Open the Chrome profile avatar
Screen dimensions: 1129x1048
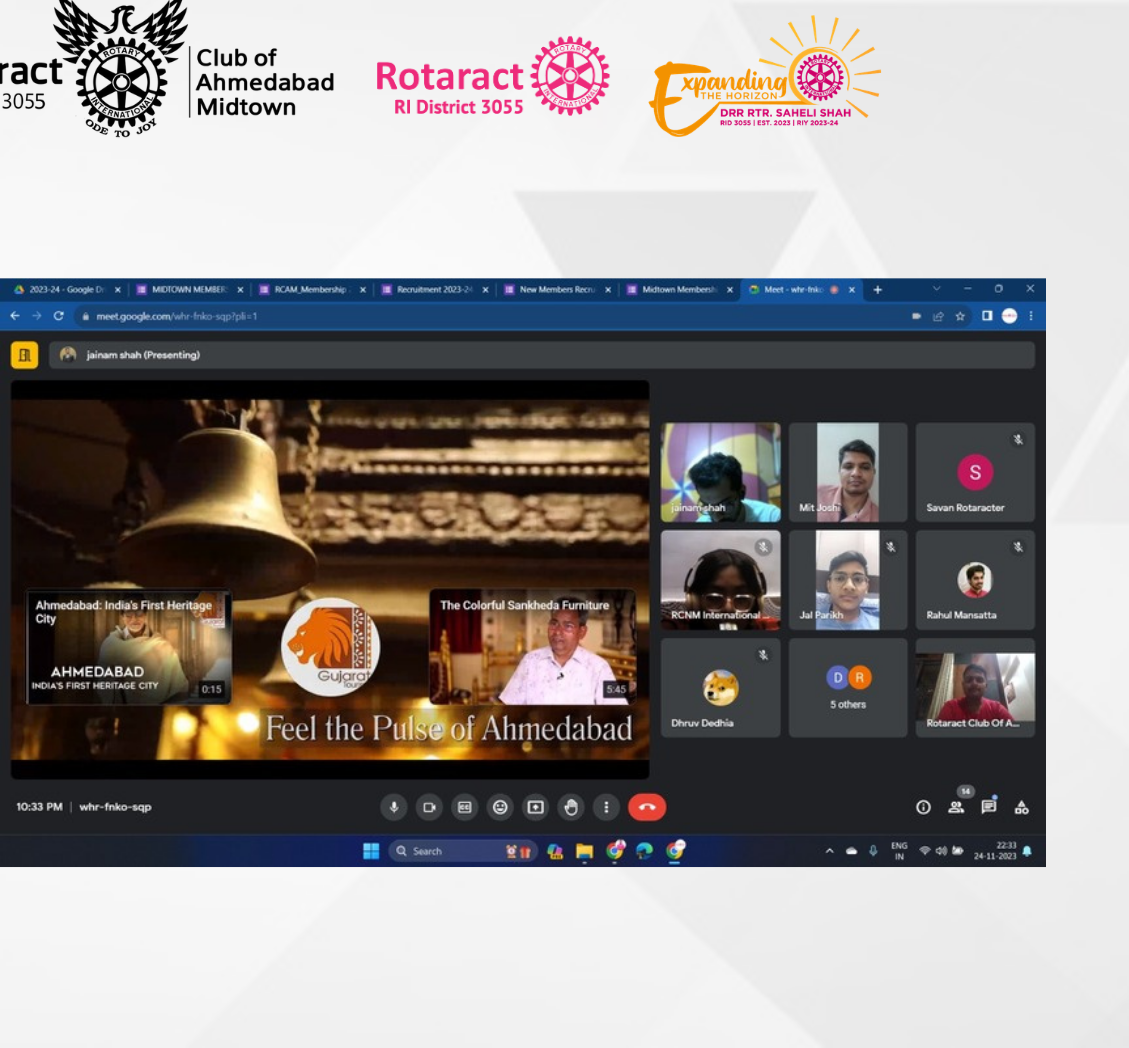[1009, 316]
